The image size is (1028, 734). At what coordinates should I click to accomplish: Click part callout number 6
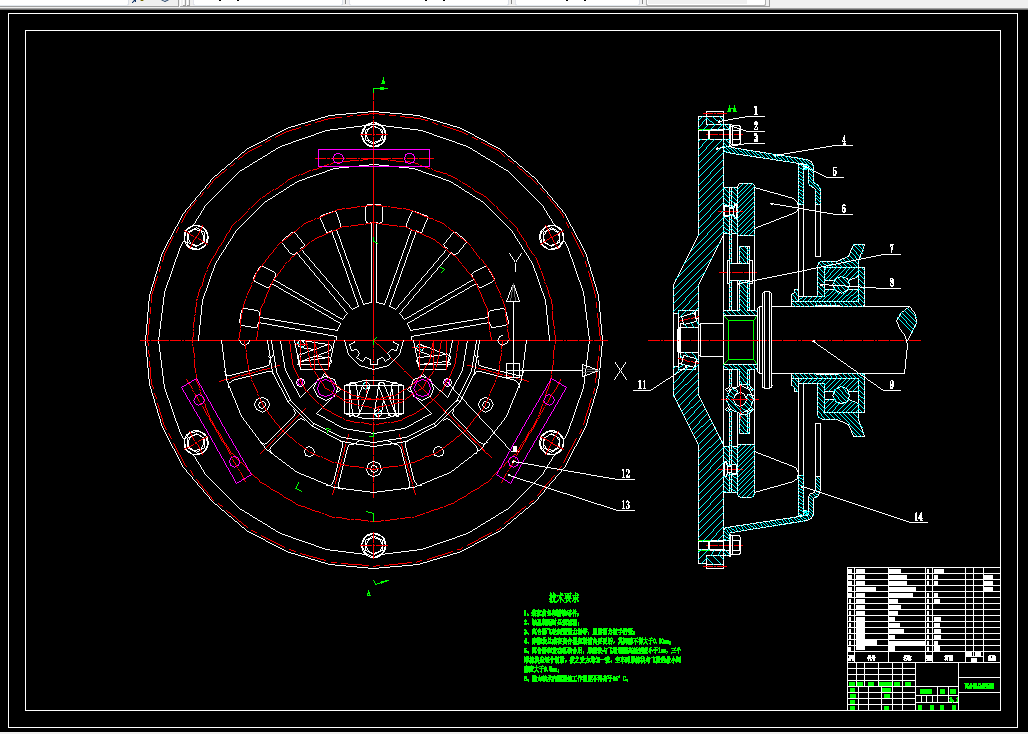click(844, 209)
